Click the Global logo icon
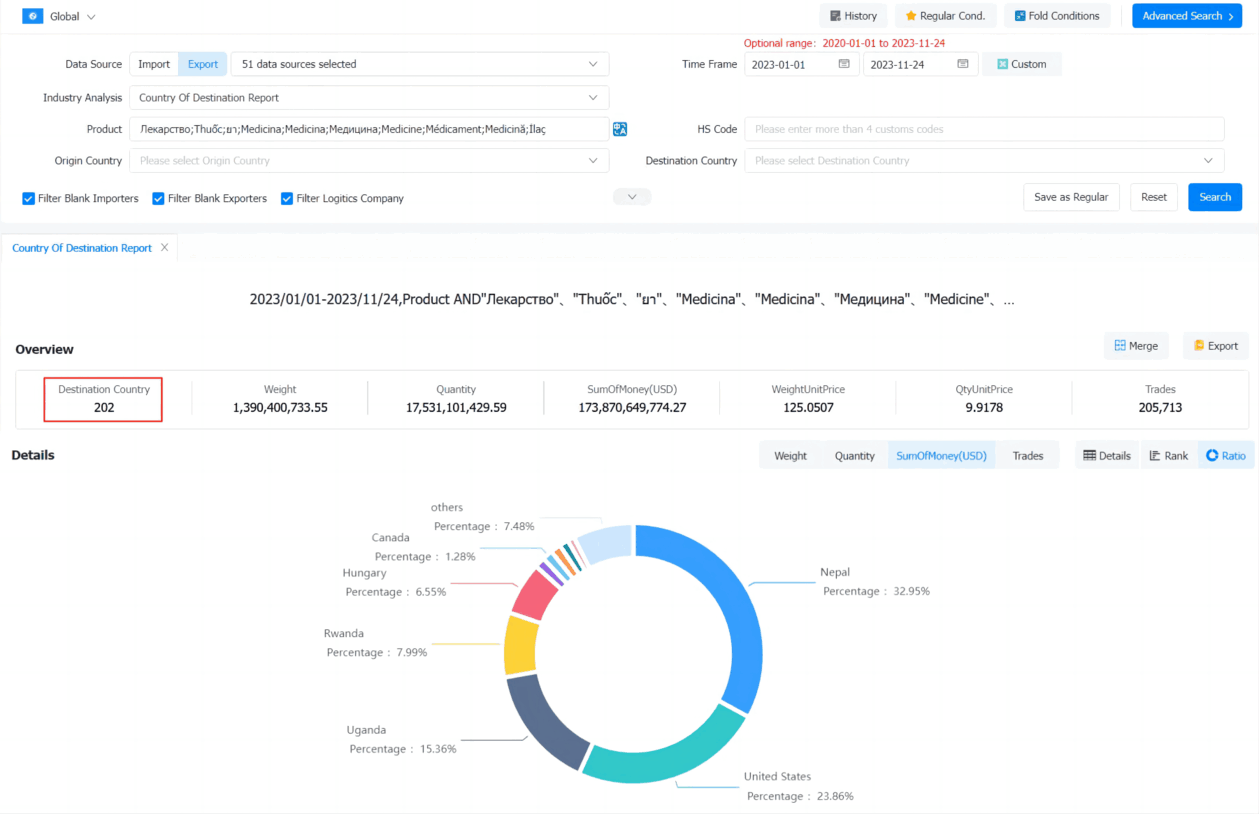1259x814 pixels. coord(32,16)
